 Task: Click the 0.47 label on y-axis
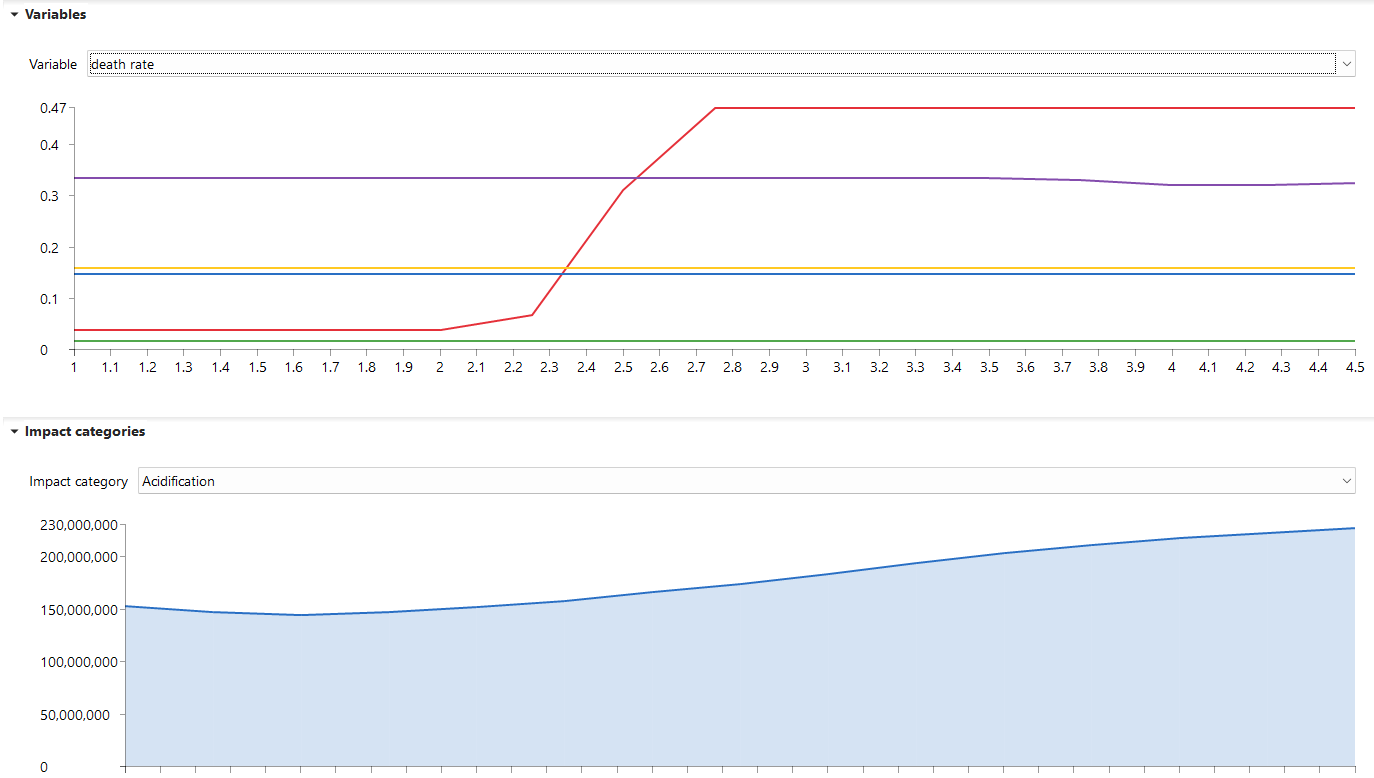(52, 108)
